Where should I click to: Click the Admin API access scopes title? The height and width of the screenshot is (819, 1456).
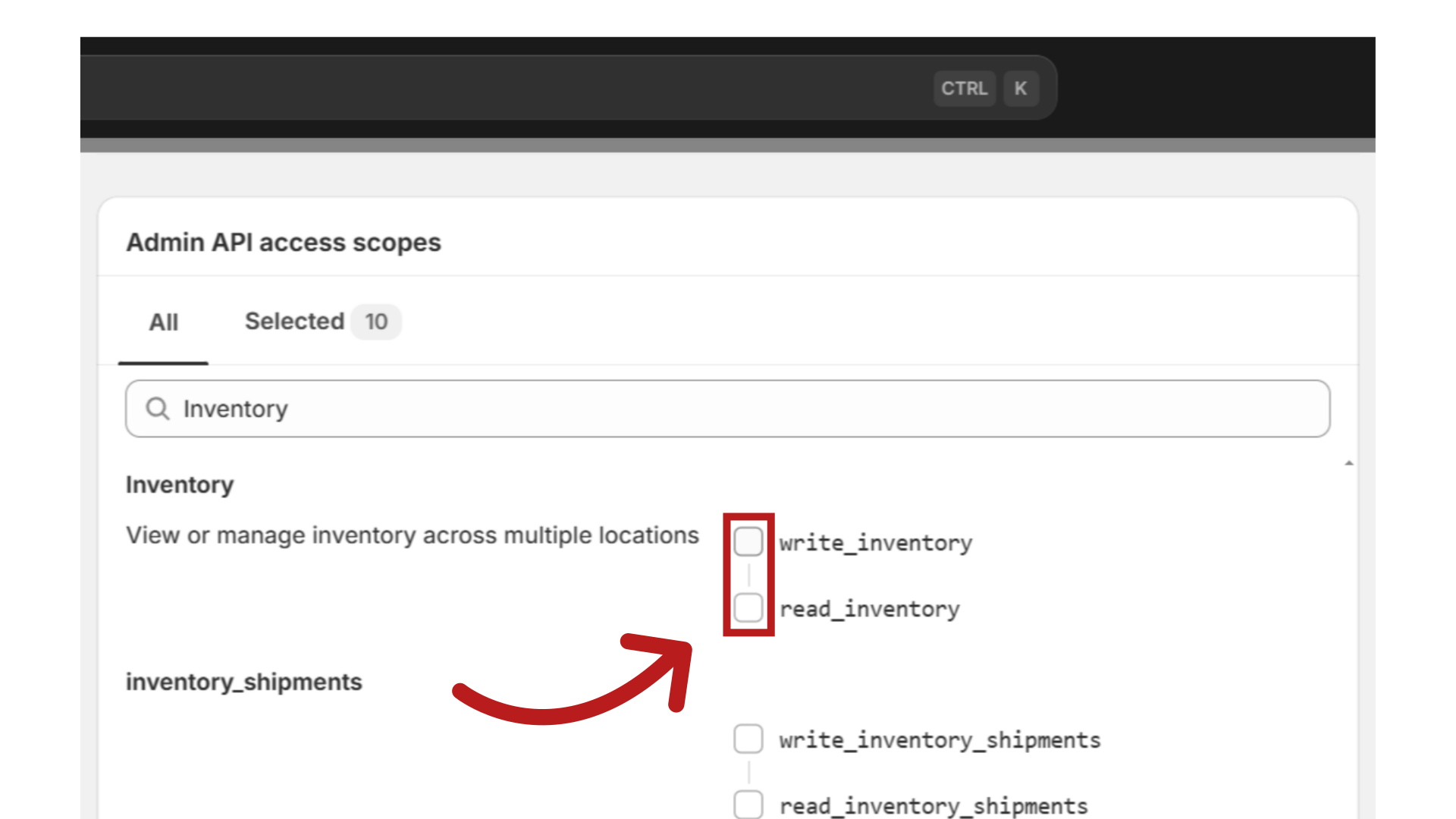[284, 243]
